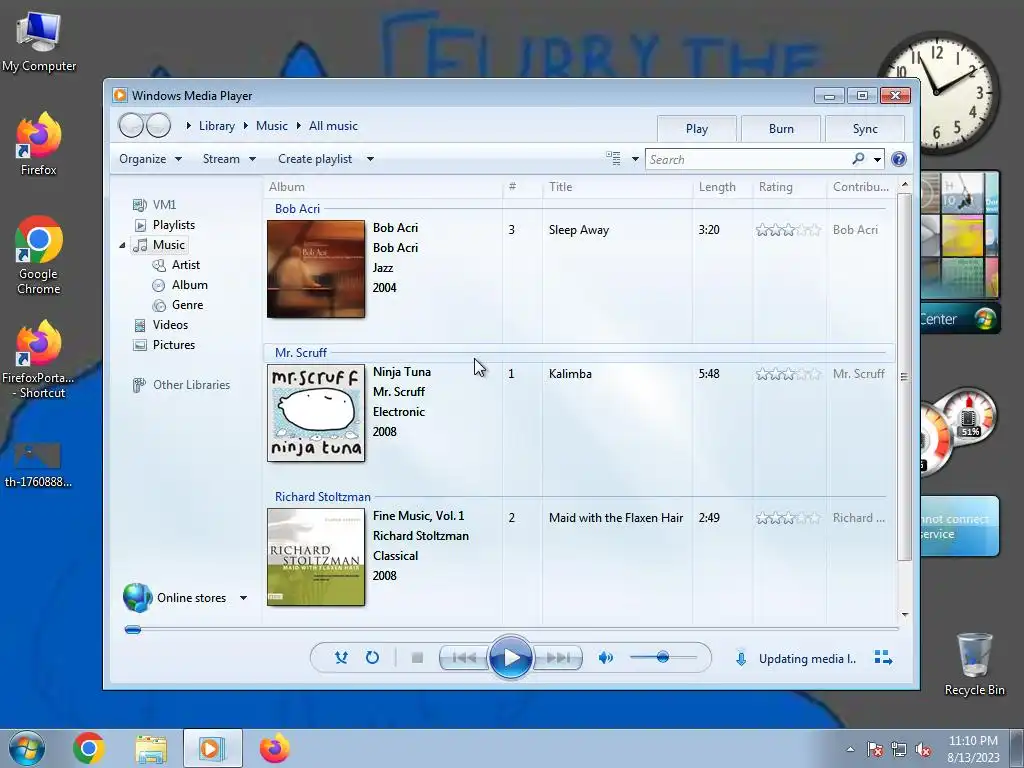Open the Organize menu
Screen dimensions: 1024x768
[150, 159]
